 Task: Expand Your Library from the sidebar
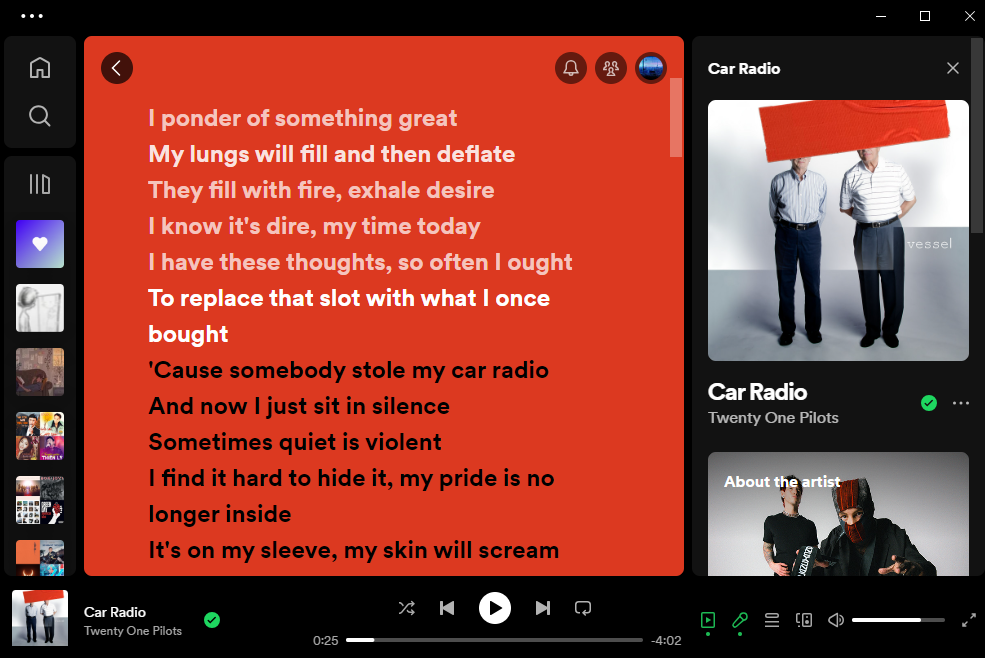tap(40, 184)
